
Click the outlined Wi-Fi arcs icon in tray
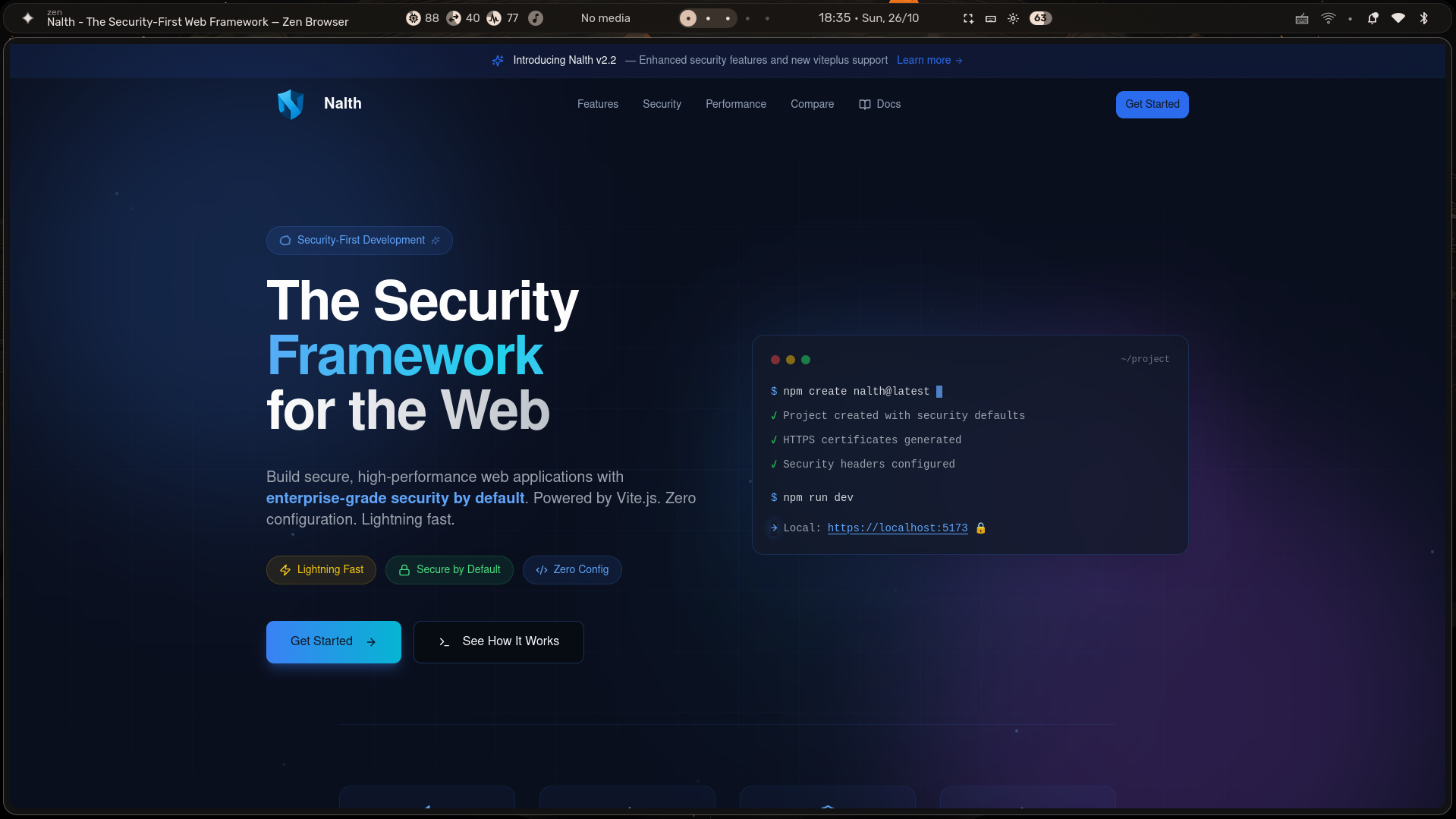[x=1329, y=18]
